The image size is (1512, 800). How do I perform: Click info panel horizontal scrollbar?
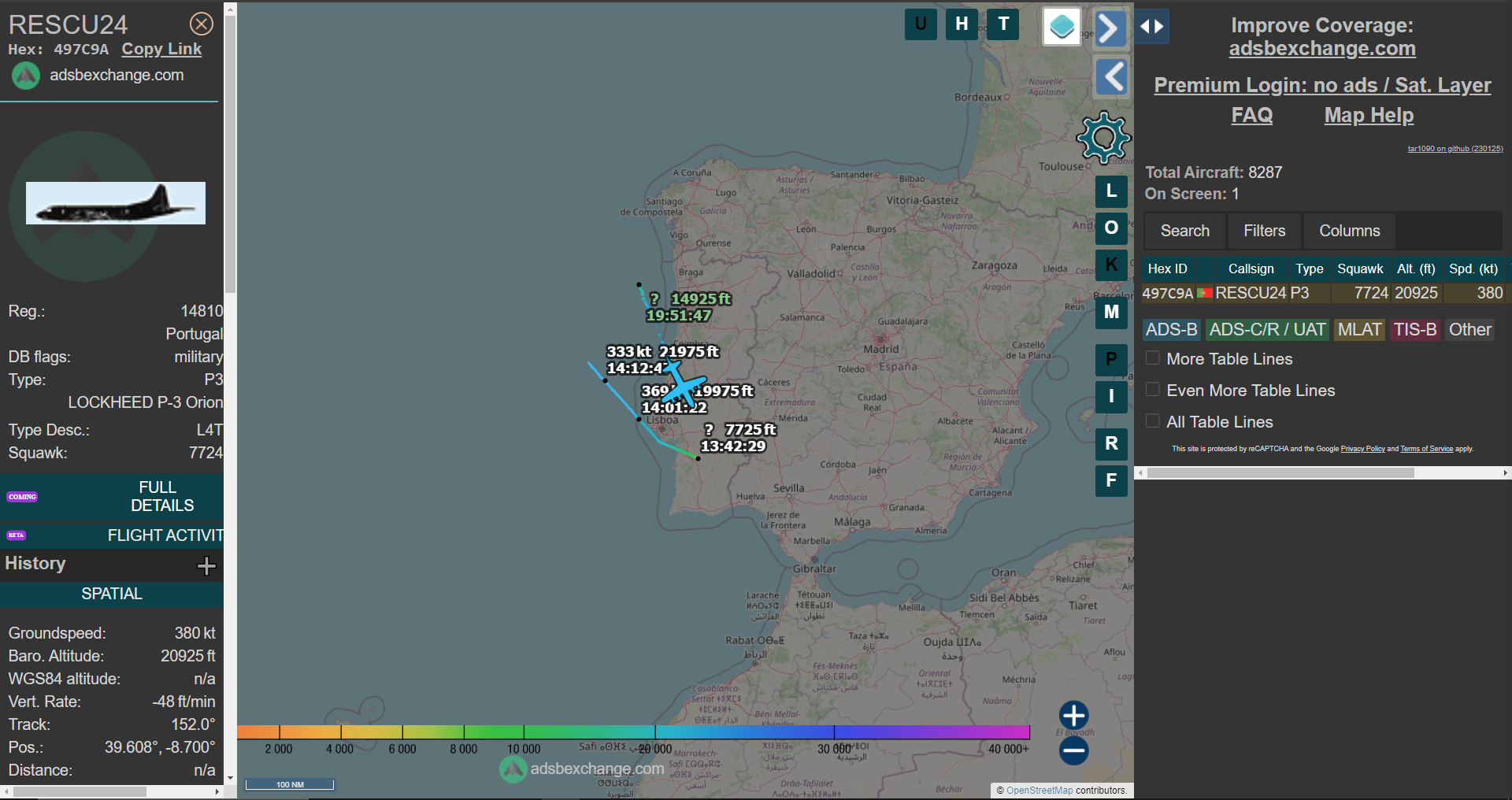click(x=79, y=791)
